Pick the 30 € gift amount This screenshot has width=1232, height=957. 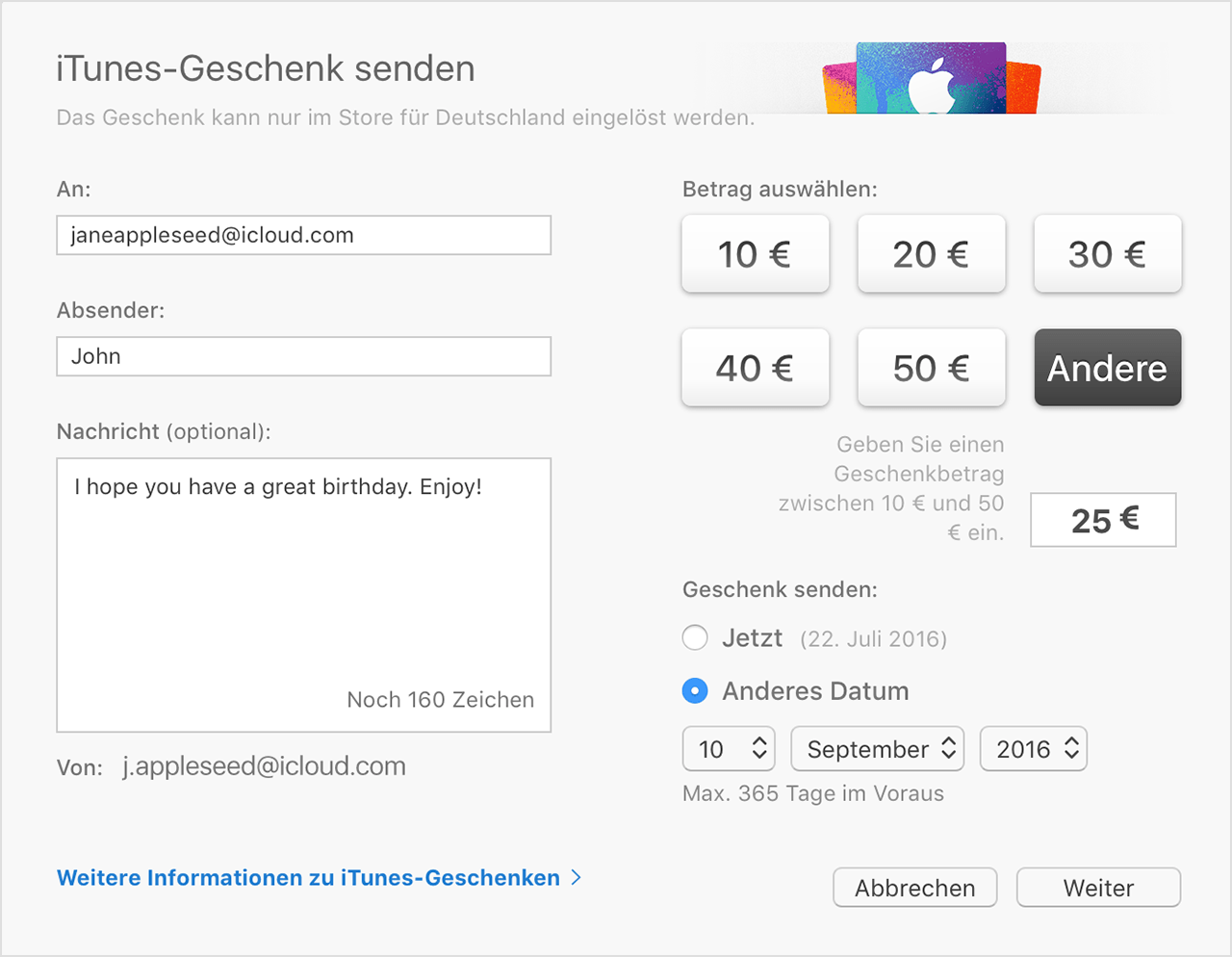(x=1107, y=254)
